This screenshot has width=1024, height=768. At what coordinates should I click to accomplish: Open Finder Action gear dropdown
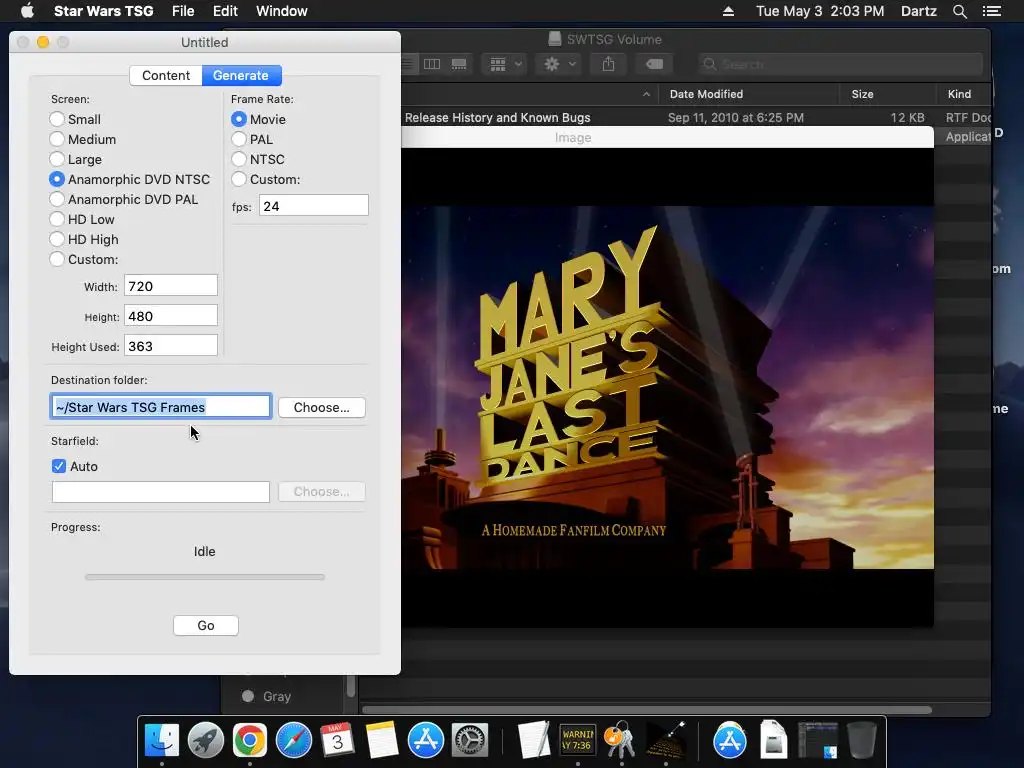pyautogui.click(x=558, y=64)
